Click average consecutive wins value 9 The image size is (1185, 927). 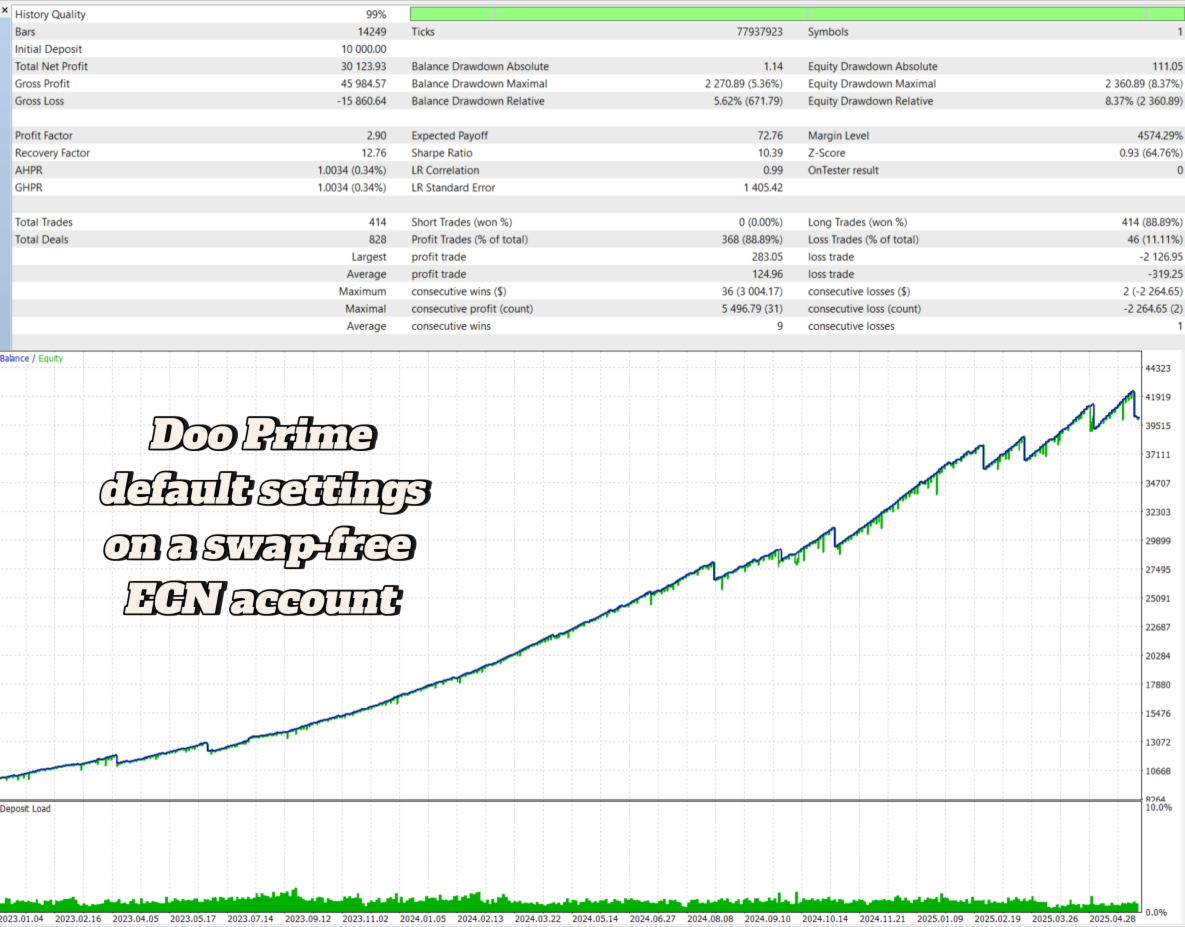pyautogui.click(x=779, y=326)
